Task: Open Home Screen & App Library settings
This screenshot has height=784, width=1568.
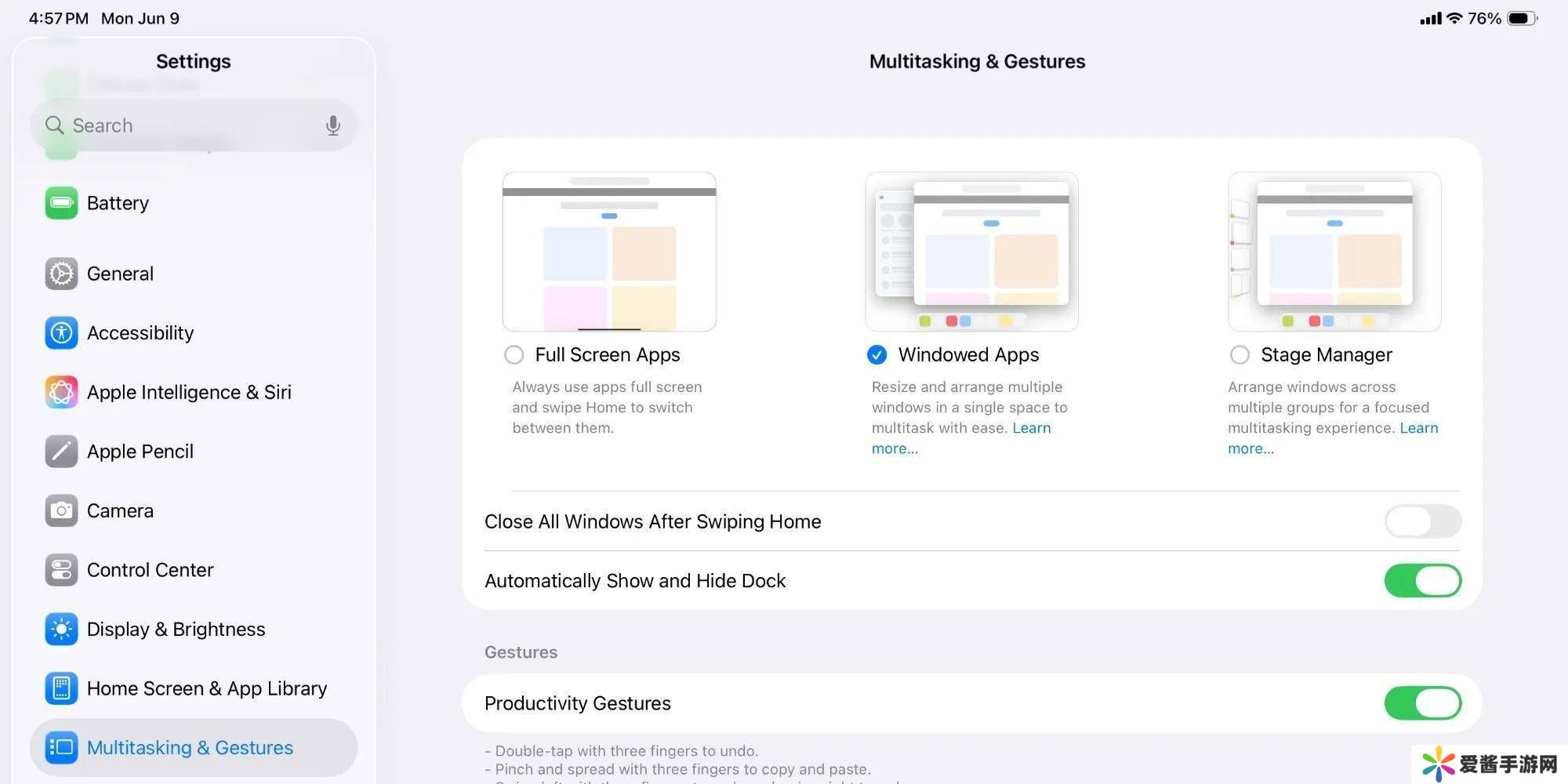Action: (x=206, y=688)
